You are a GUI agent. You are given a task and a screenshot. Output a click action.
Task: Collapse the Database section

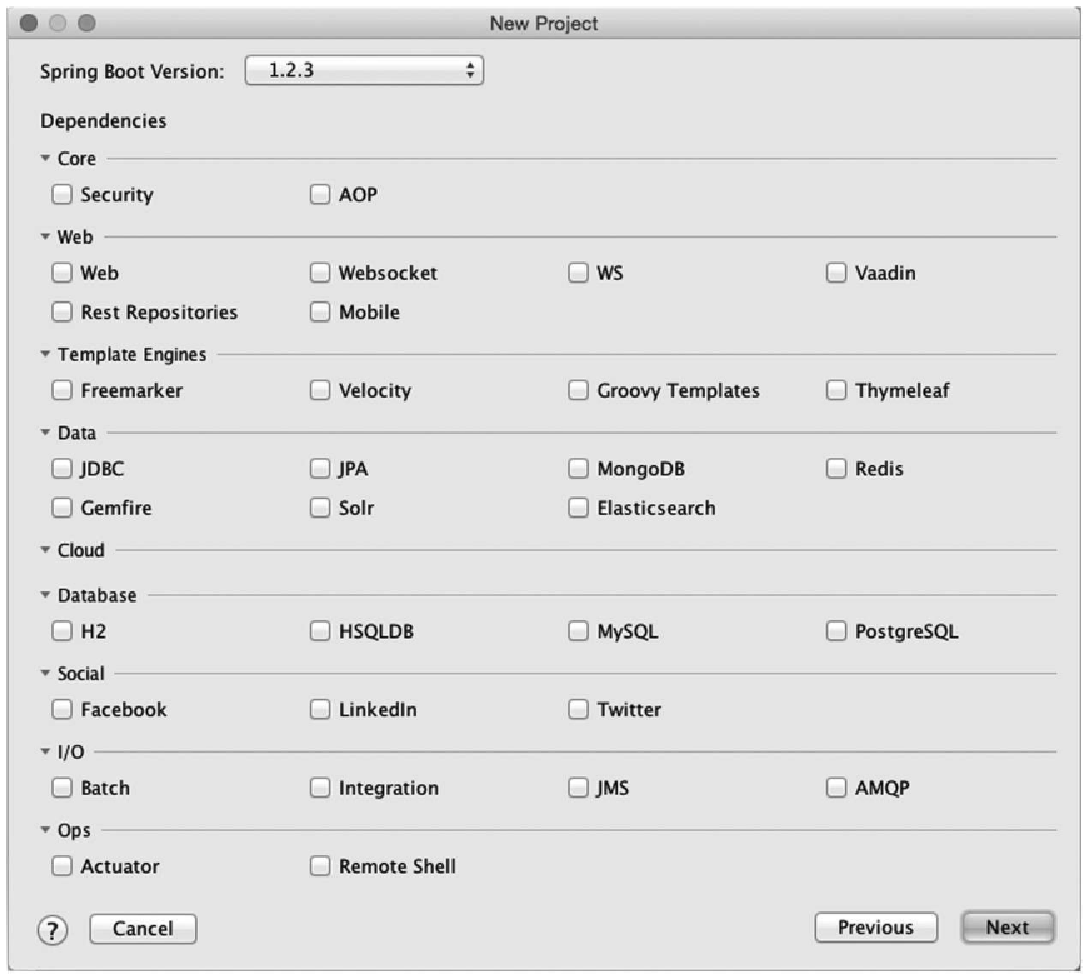tap(45, 594)
